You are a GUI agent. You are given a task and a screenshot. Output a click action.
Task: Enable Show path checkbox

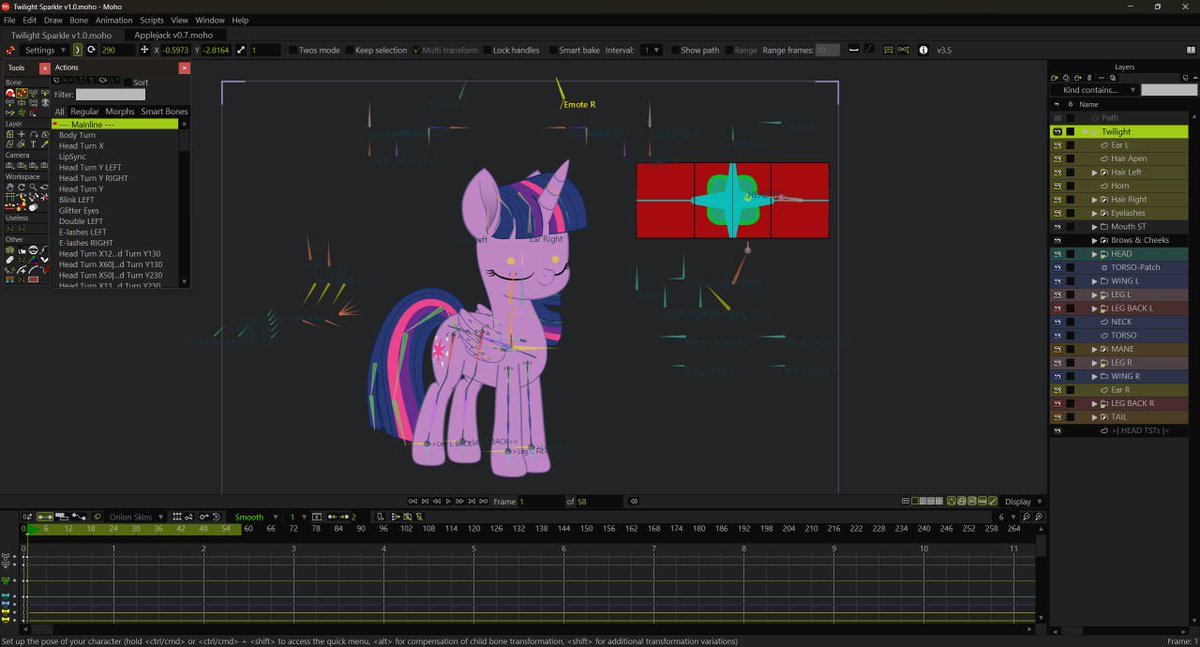coord(675,50)
